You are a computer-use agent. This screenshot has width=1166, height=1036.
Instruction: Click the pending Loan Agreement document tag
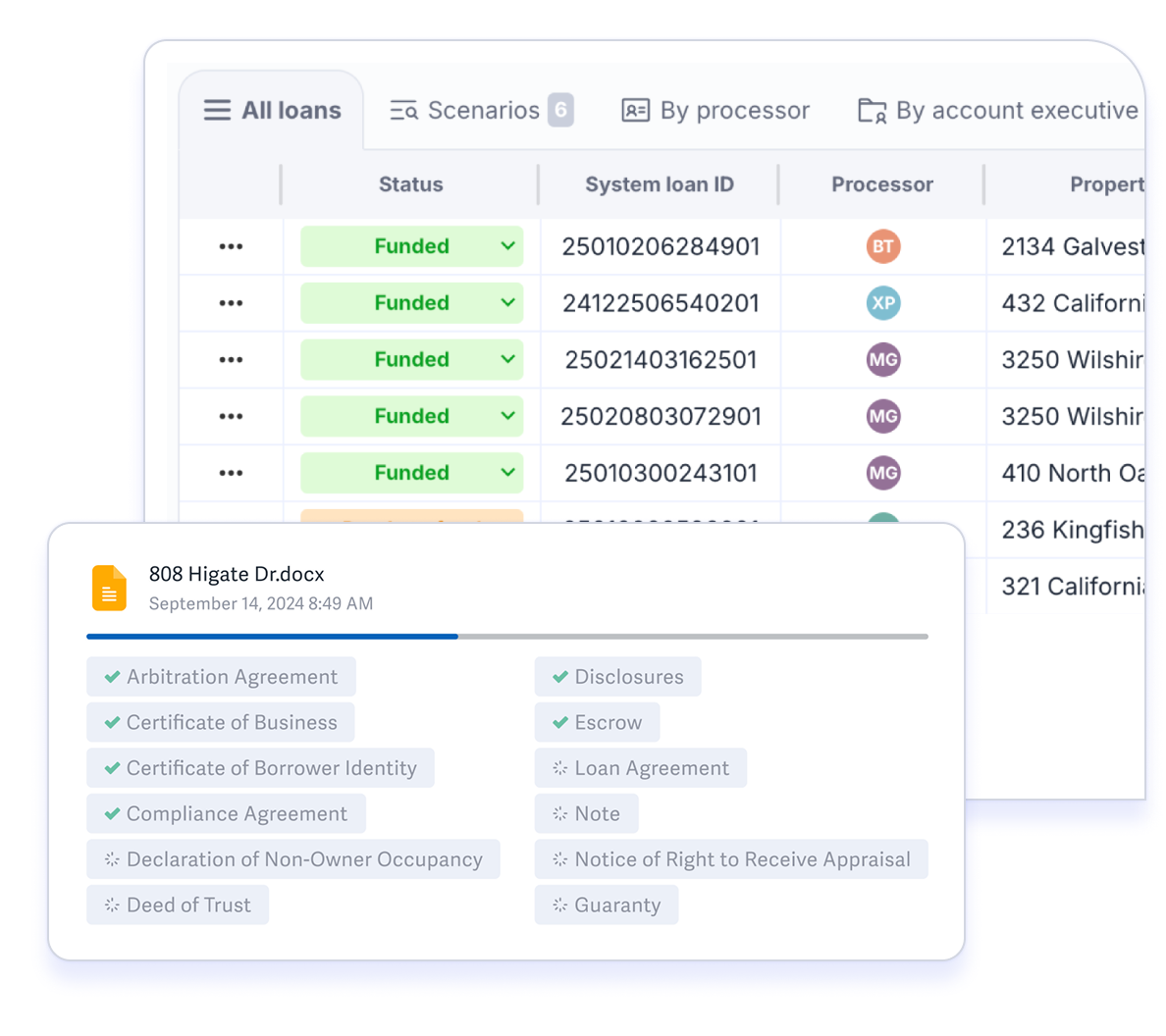[x=640, y=768]
